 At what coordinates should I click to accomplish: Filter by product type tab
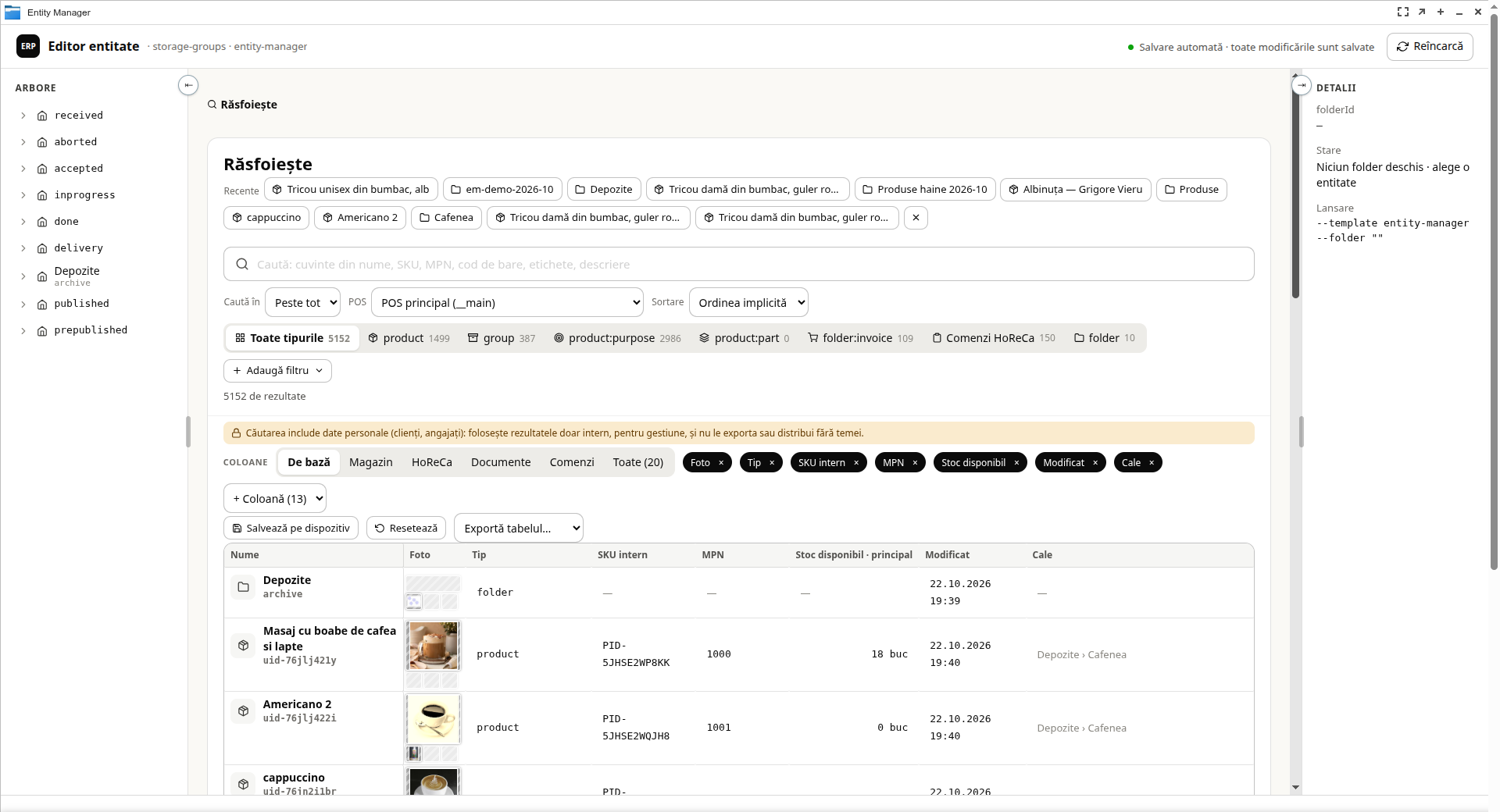pos(409,338)
